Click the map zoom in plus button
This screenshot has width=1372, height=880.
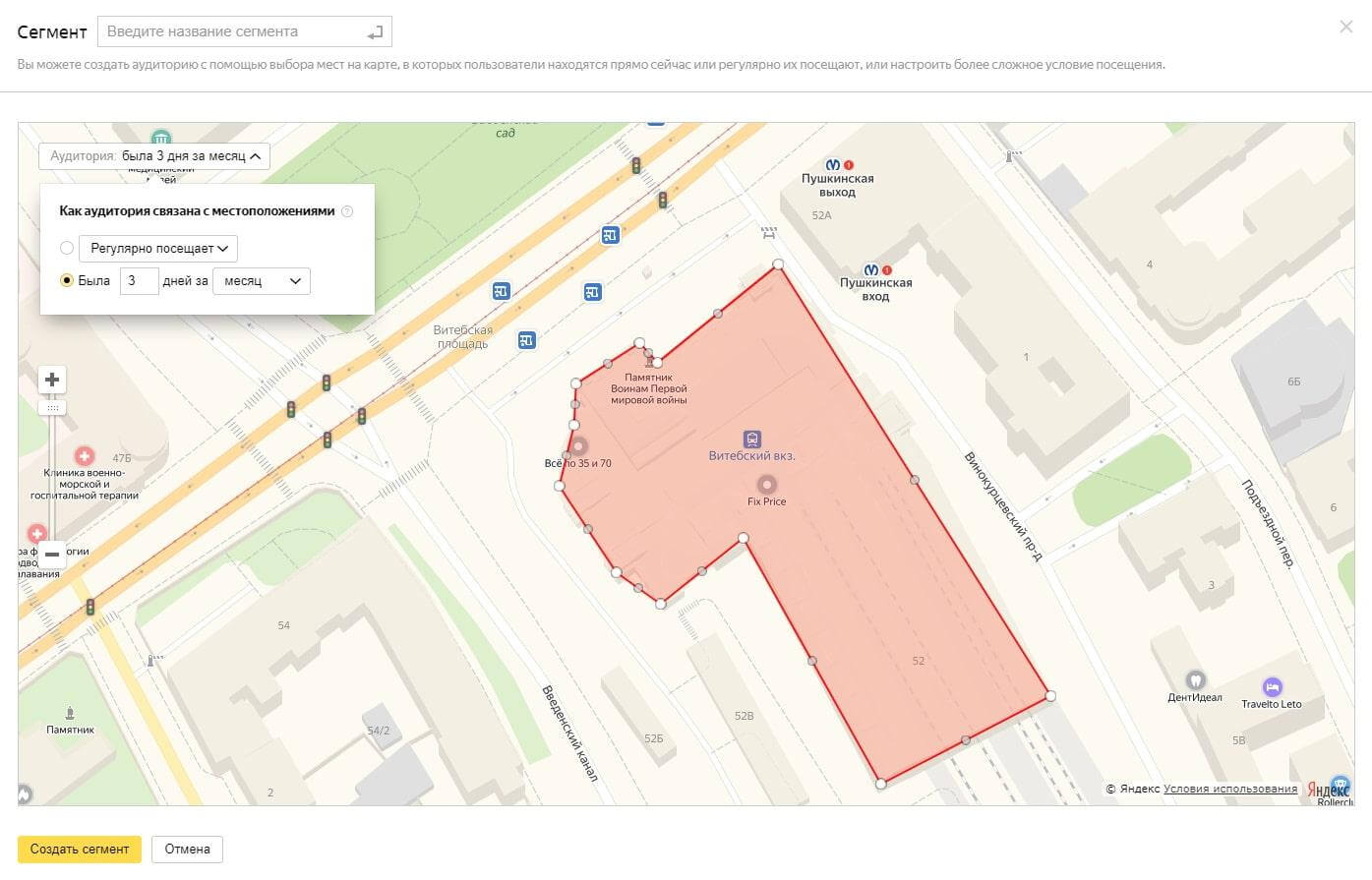[x=52, y=380]
